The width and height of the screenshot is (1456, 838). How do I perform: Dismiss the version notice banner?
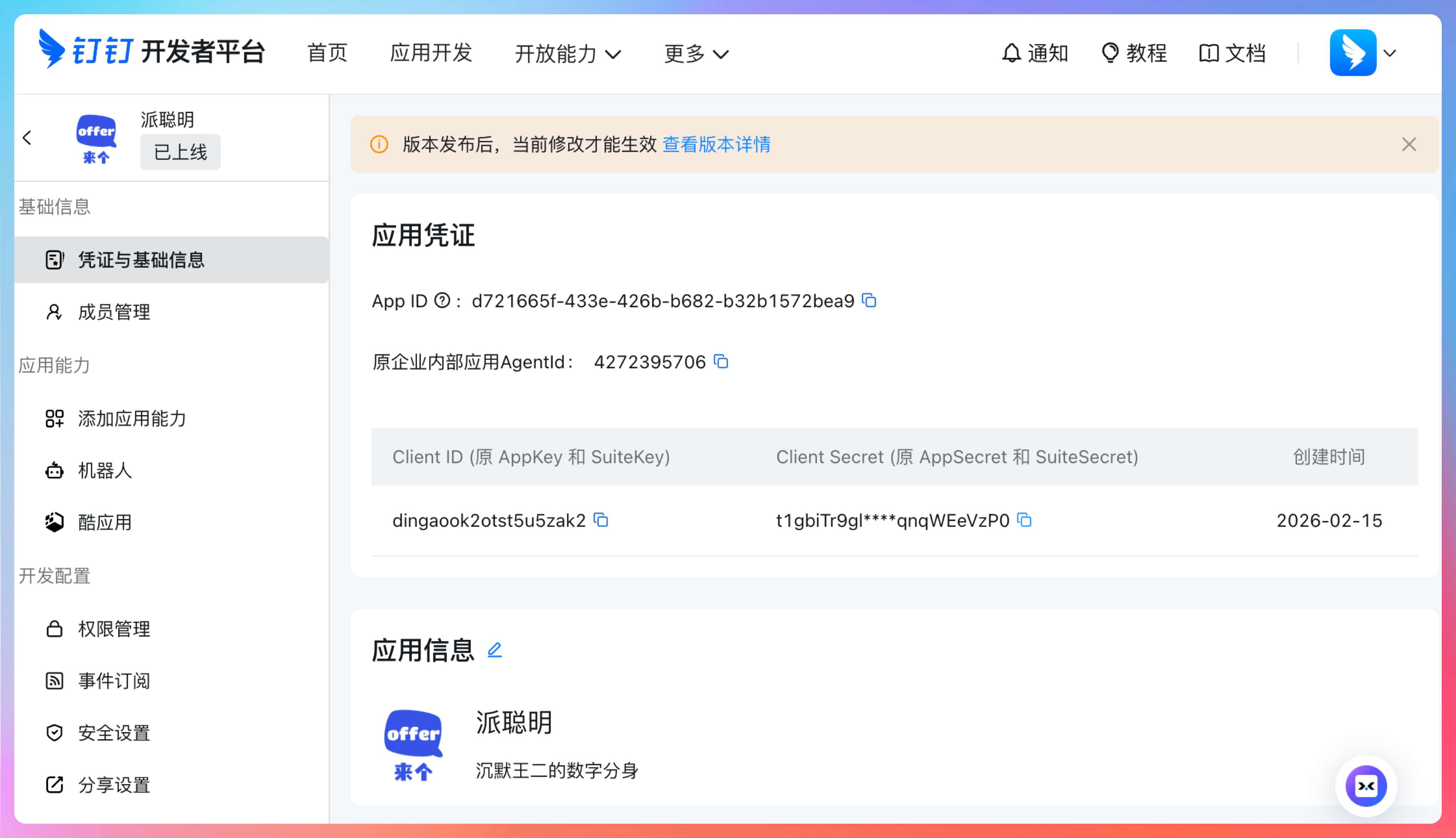tap(1409, 144)
